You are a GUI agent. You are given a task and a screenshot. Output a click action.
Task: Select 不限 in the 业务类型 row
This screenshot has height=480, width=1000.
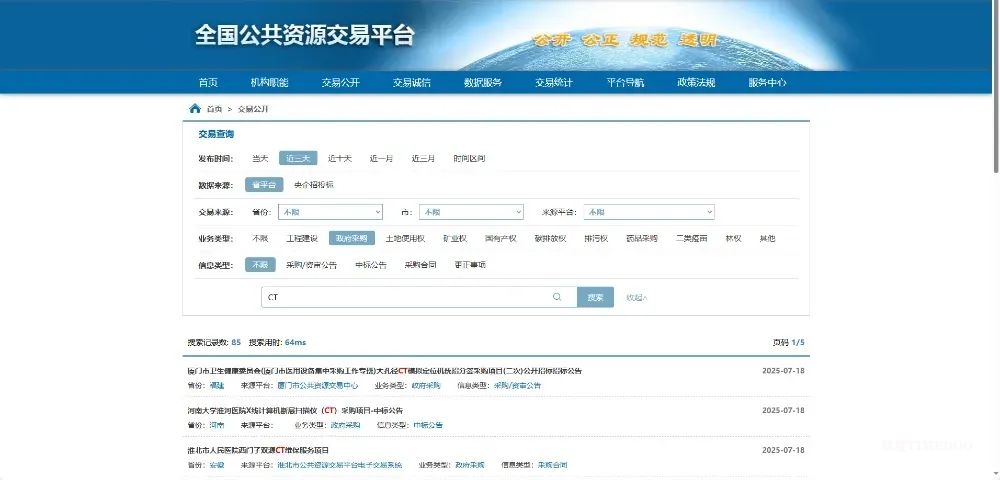(x=260, y=238)
